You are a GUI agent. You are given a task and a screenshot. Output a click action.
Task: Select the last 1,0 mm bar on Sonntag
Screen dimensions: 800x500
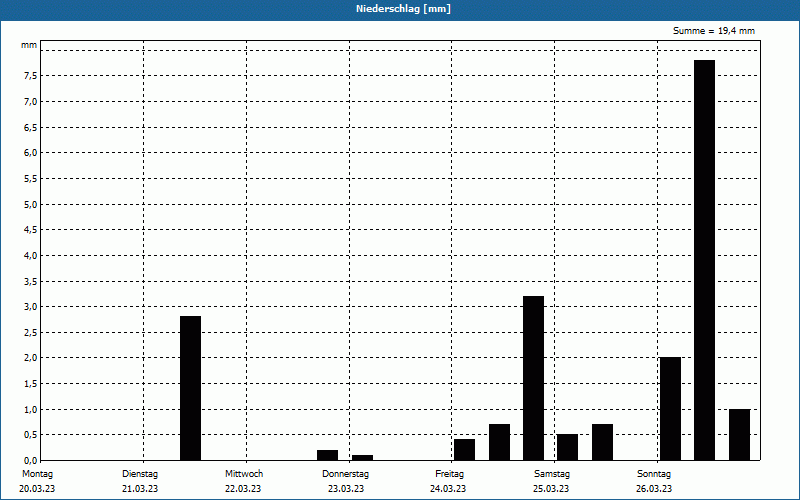click(739, 435)
